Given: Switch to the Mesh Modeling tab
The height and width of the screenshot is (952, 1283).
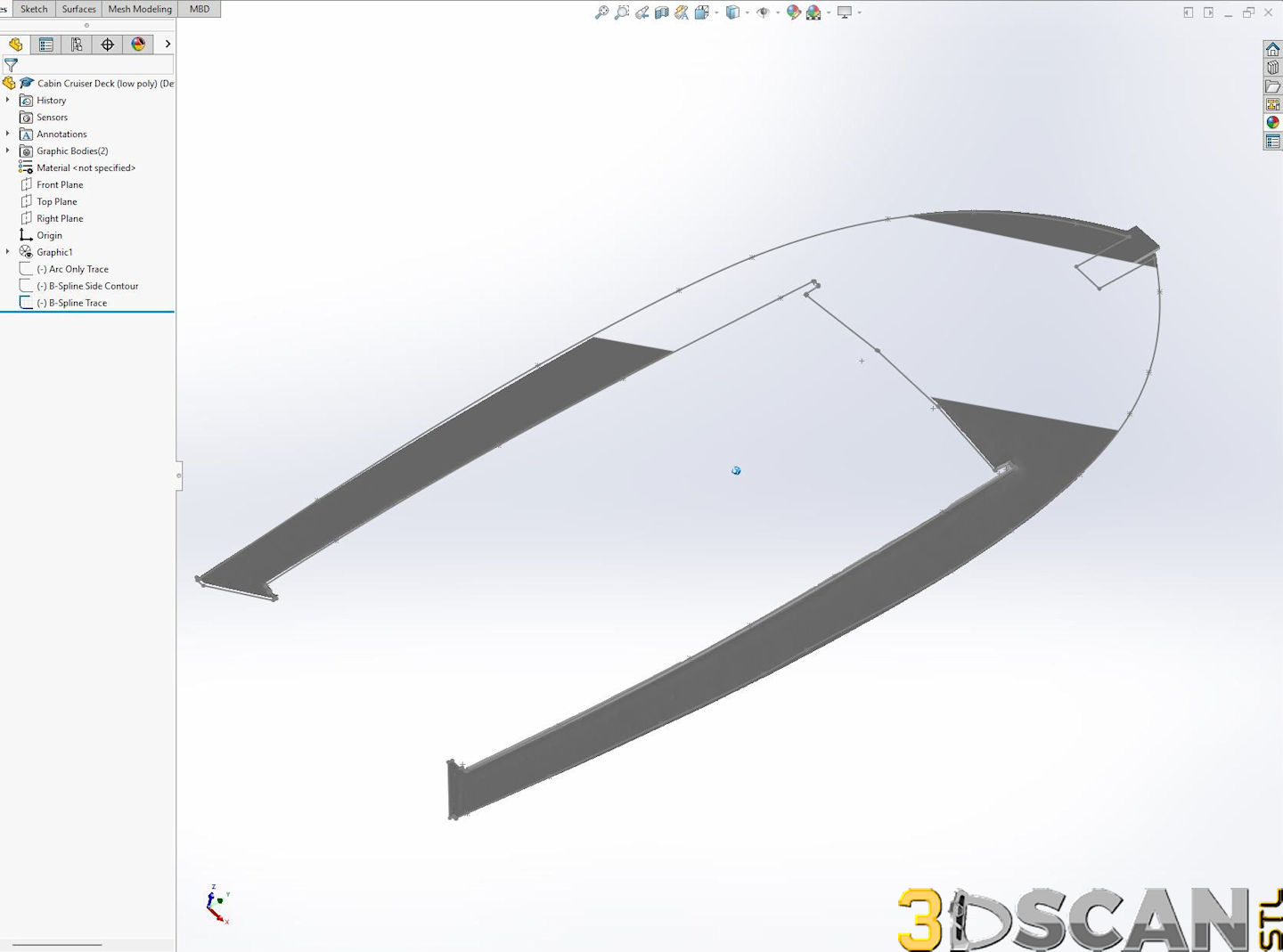Looking at the screenshot, I should (140, 9).
